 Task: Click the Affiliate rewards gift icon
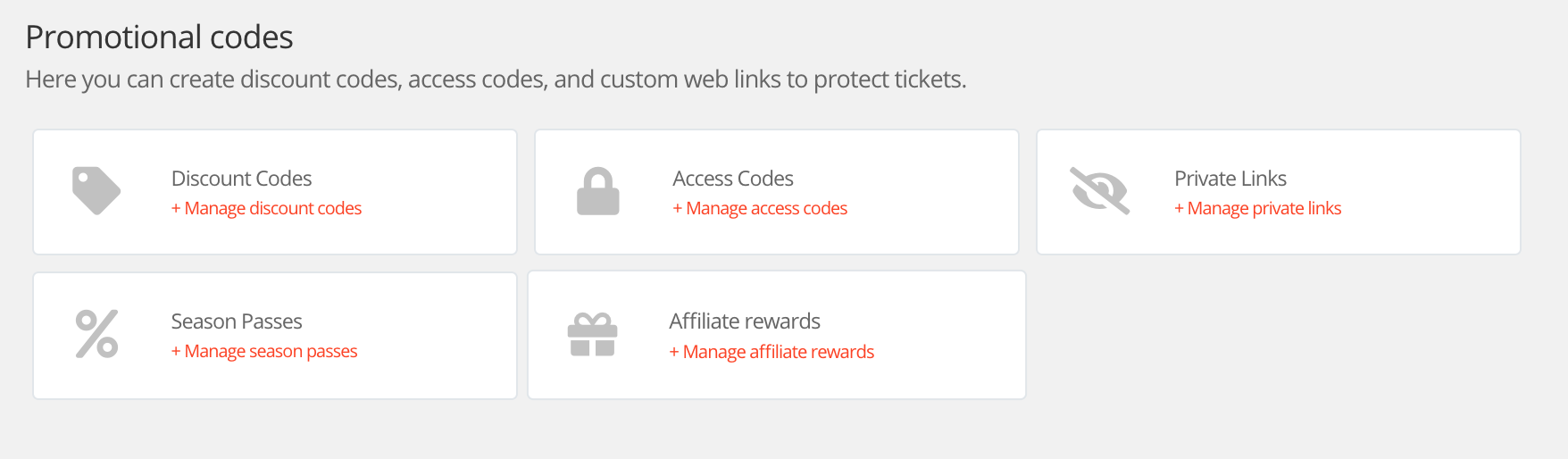593,335
